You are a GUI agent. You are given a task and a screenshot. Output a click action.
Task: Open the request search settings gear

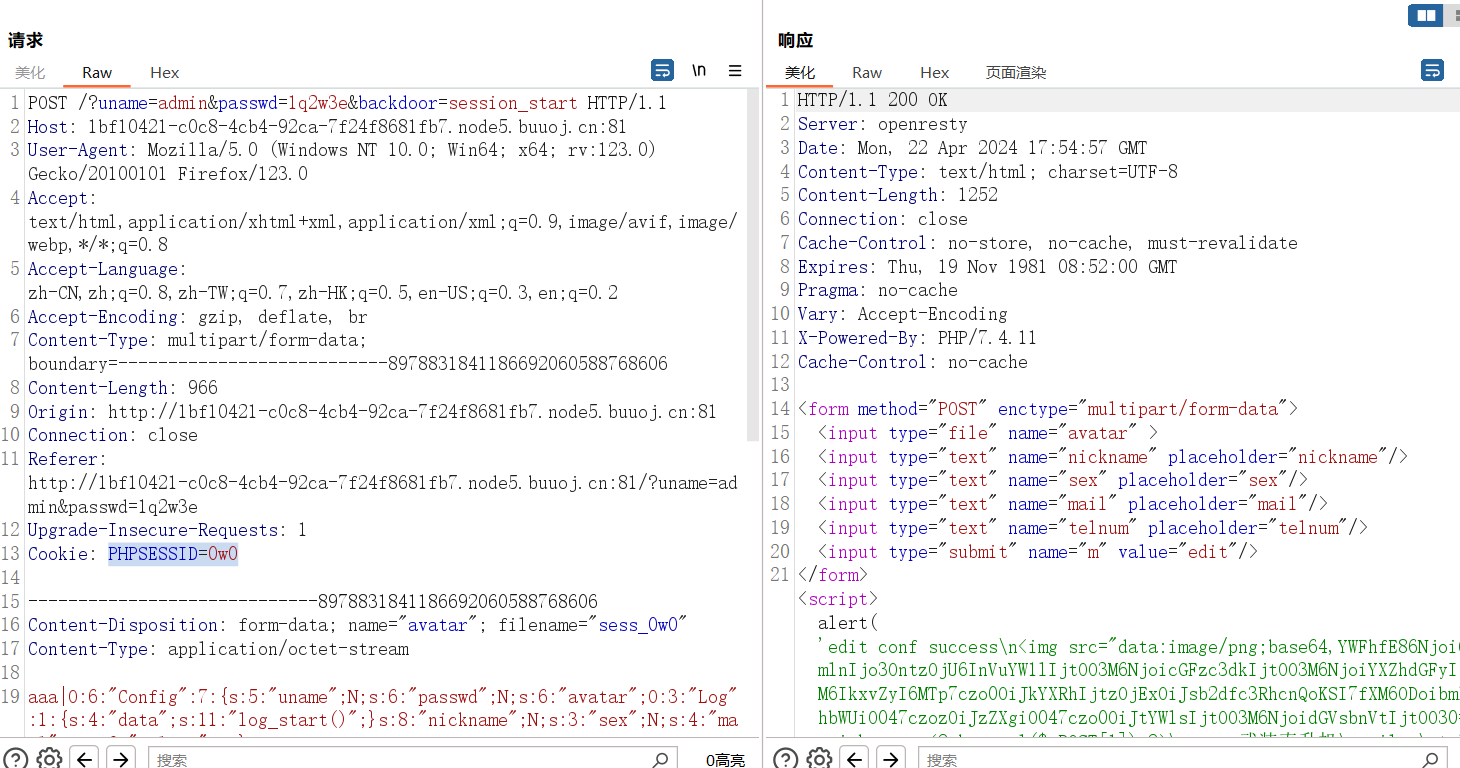click(49, 758)
